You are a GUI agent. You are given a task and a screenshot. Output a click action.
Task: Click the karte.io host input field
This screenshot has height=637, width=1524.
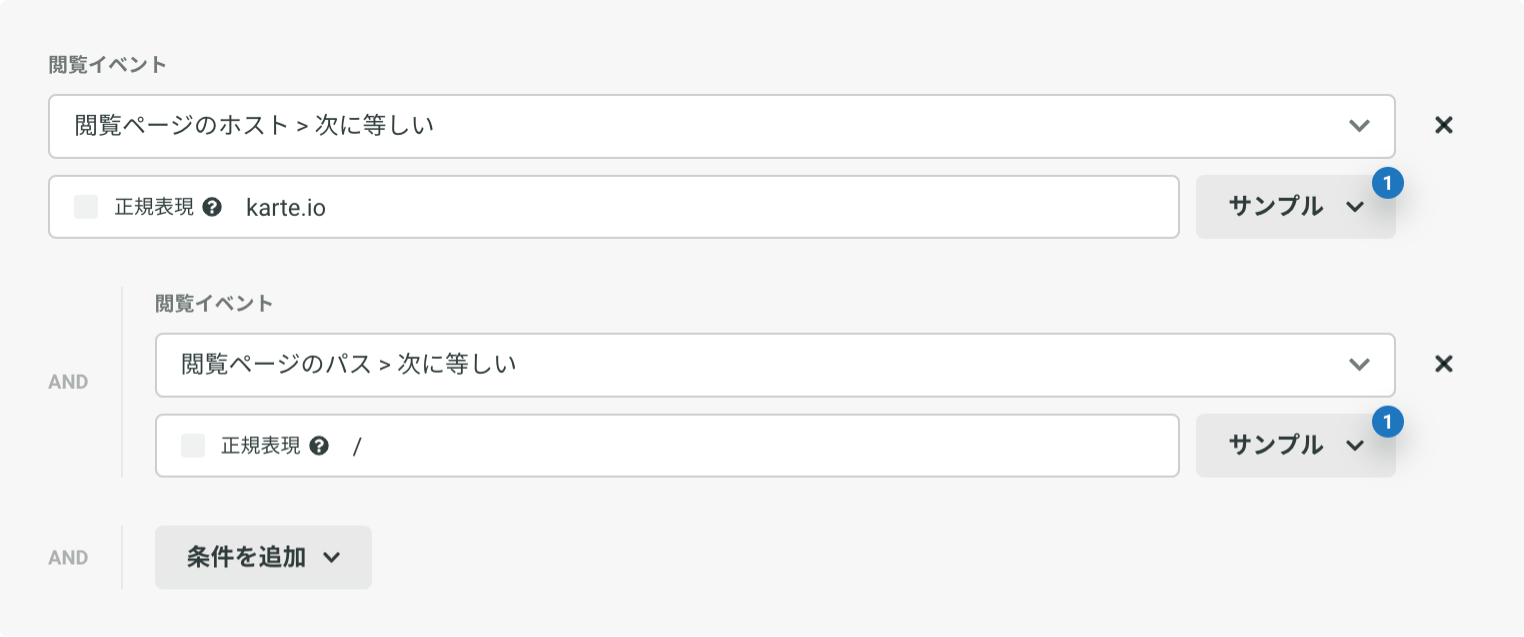pyautogui.click(x=705, y=207)
